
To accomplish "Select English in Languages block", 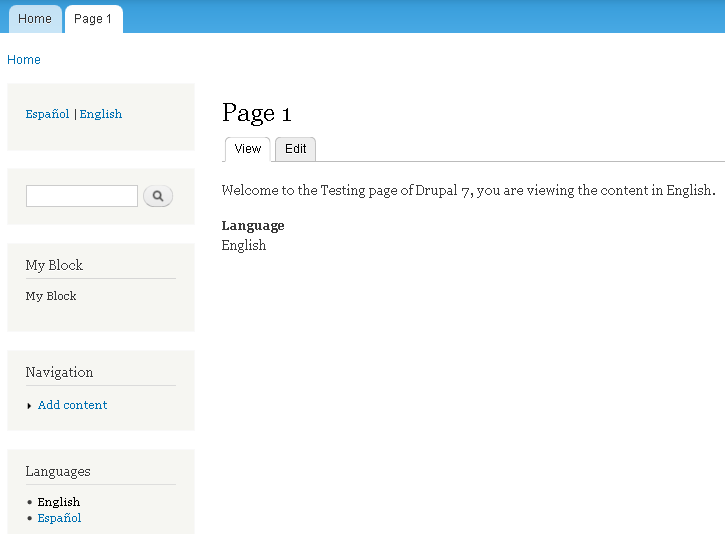I will coord(59,502).
